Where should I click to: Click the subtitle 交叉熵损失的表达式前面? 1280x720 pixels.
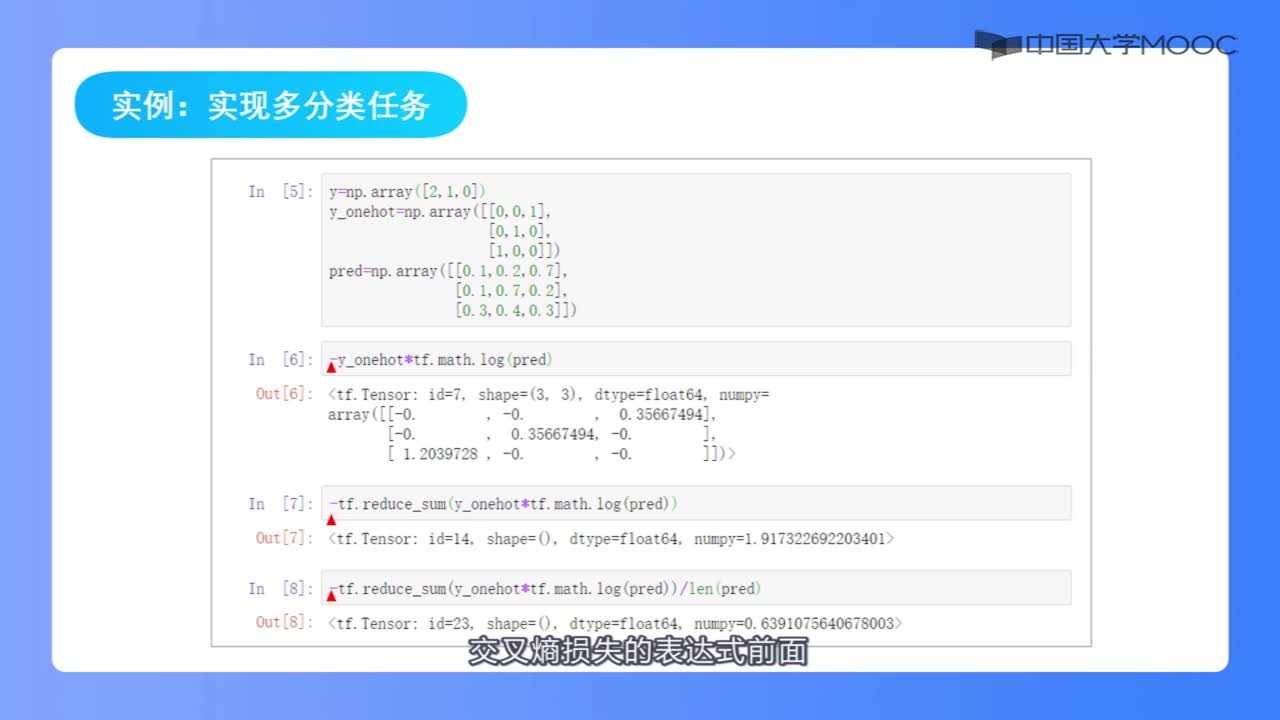[639, 652]
